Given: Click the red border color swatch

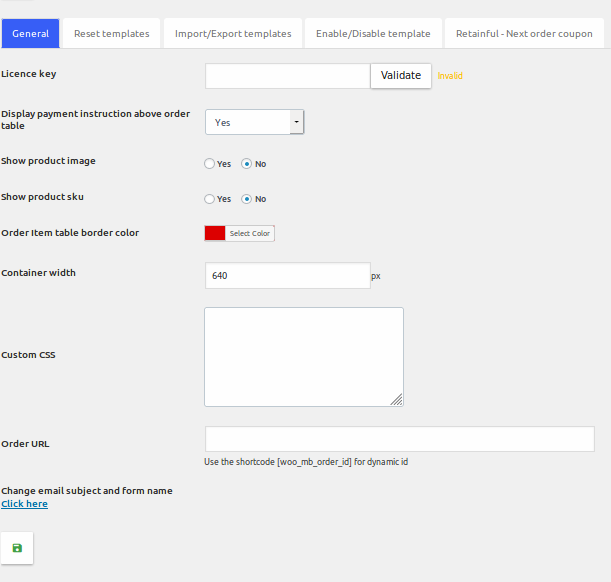Looking at the screenshot, I should (x=215, y=233).
